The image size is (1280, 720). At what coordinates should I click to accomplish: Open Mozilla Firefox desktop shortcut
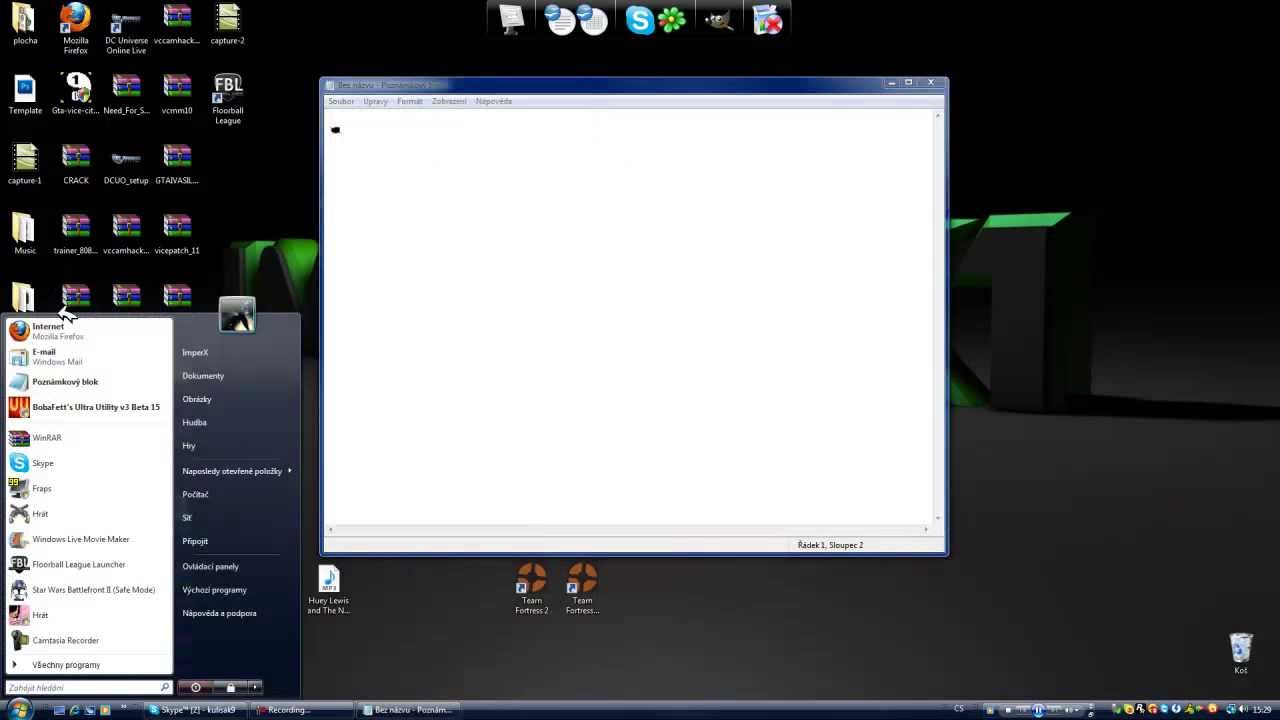(76, 29)
